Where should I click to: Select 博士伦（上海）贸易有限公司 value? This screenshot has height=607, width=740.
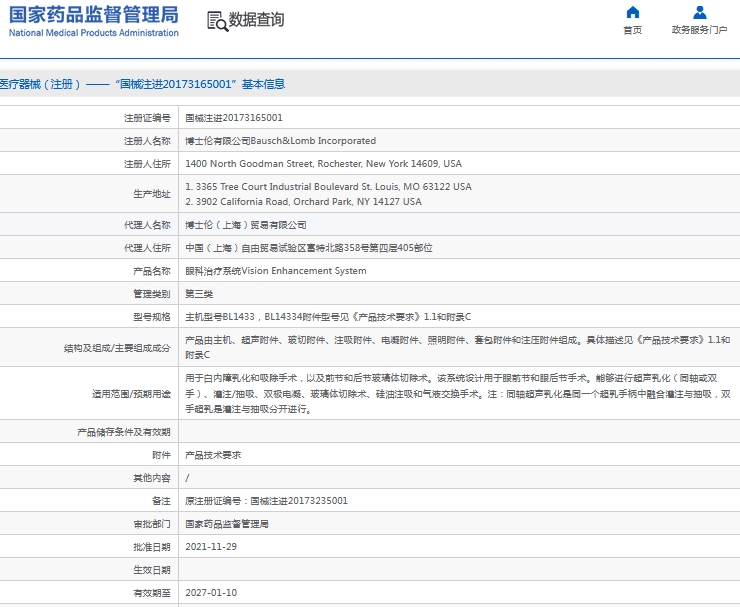pyautogui.click(x=245, y=225)
